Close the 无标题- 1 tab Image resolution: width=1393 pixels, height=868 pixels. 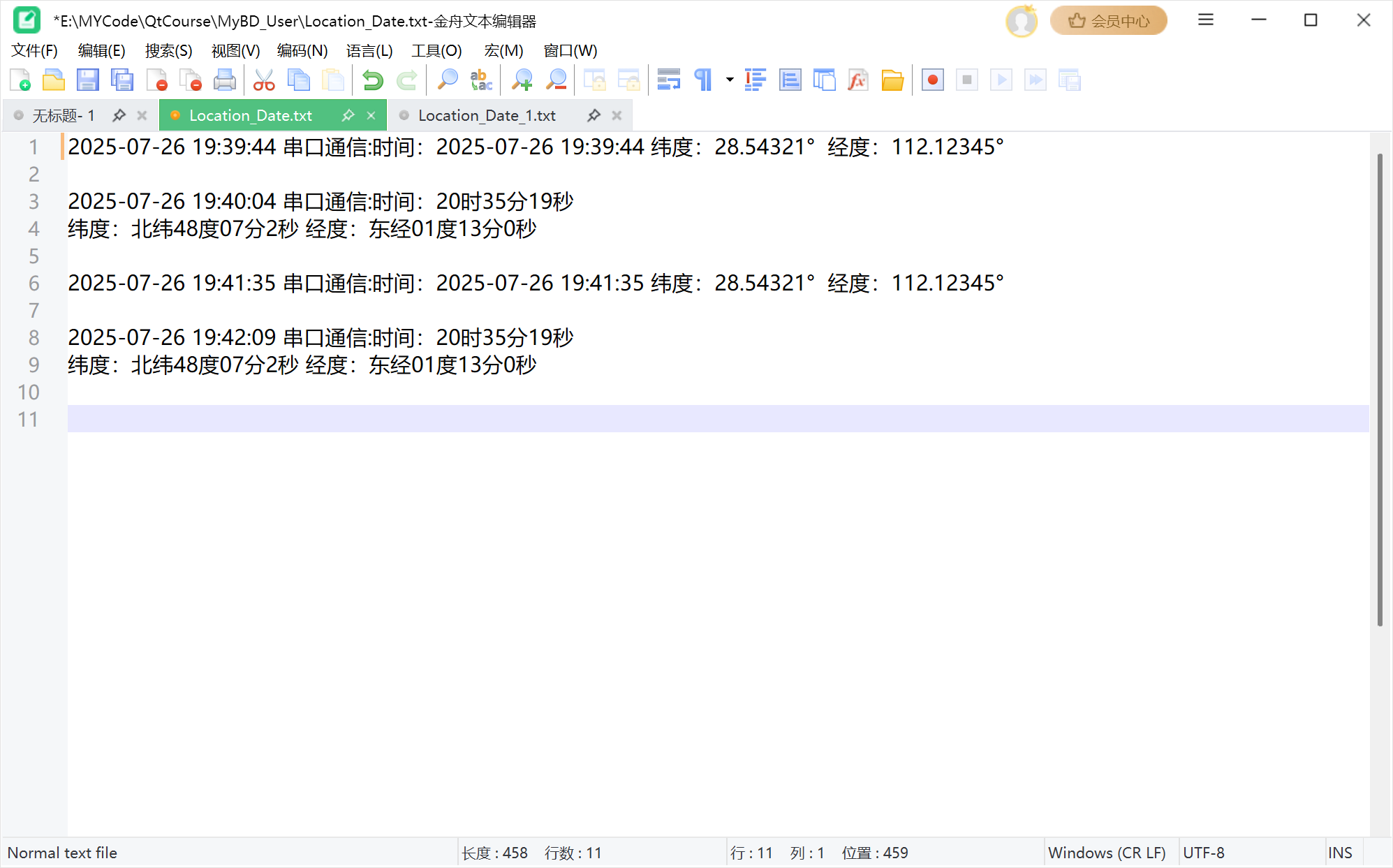pyautogui.click(x=142, y=115)
